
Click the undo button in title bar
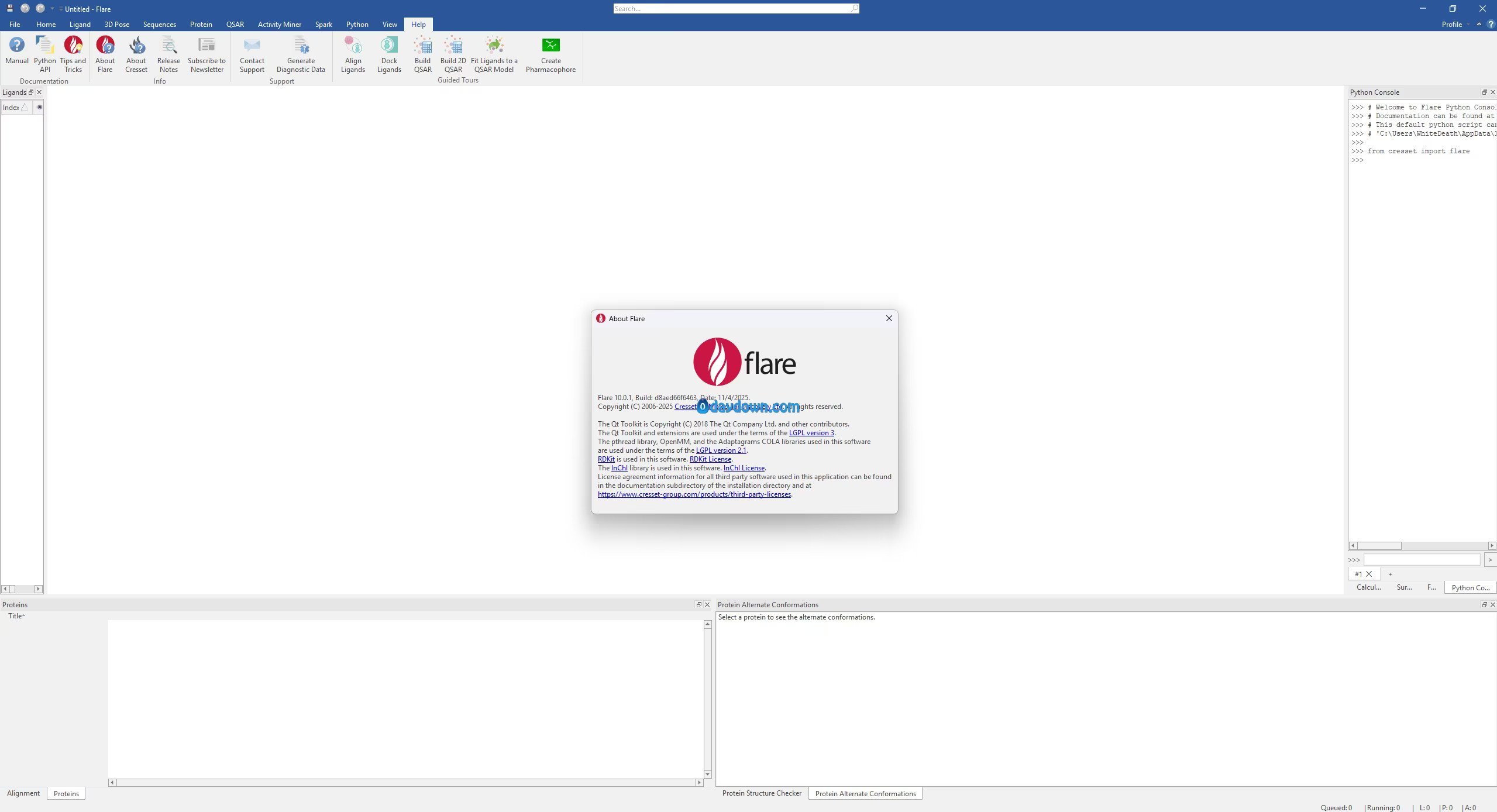(x=25, y=8)
